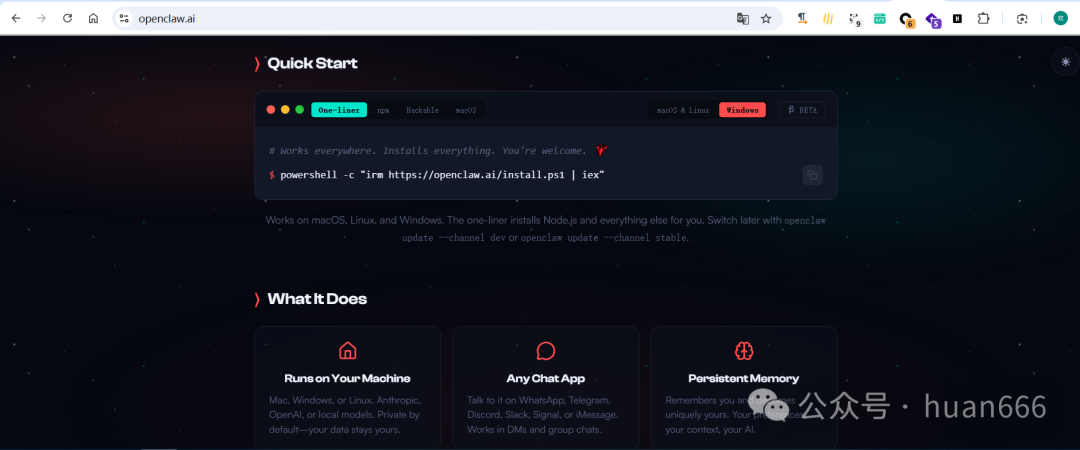
Task: Click the chat bubble icon
Action: click(546, 351)
